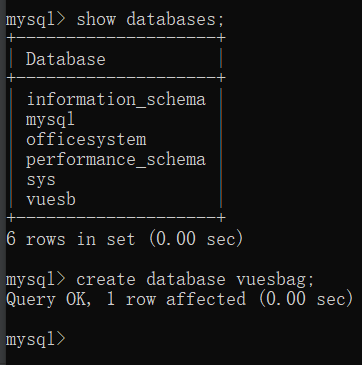Select the performance_schema row
The height and width of the screenshot is (365, 362).
click(x=116, y=160)
